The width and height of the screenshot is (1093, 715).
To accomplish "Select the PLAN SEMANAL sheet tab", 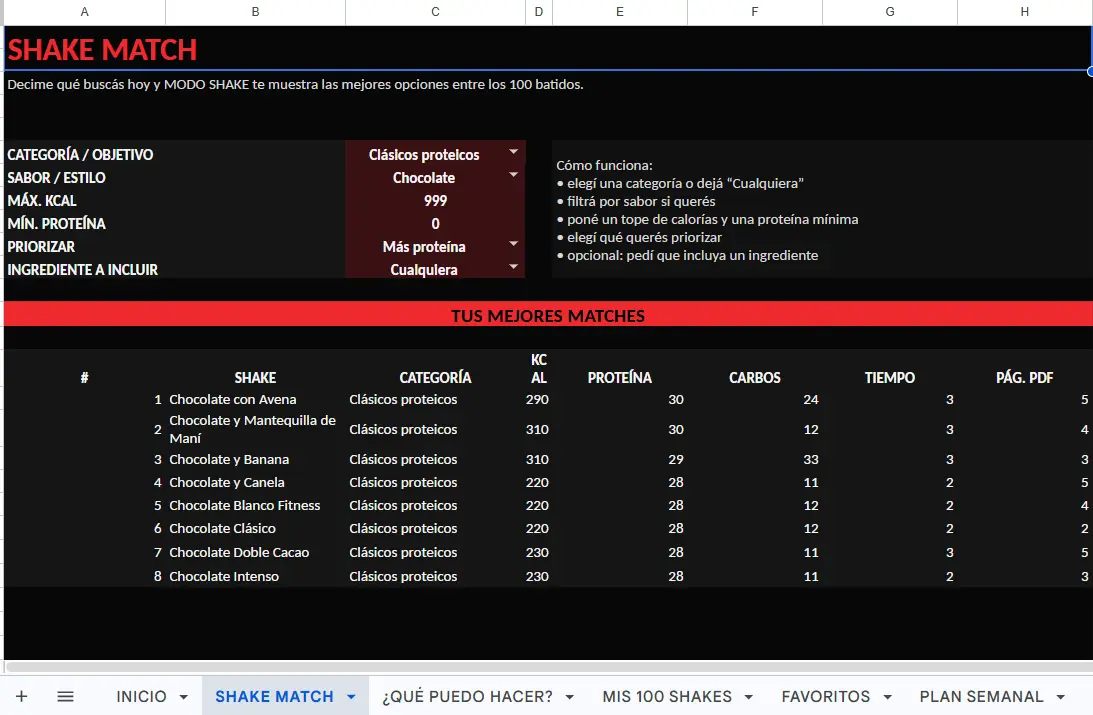I will [981, 696].
